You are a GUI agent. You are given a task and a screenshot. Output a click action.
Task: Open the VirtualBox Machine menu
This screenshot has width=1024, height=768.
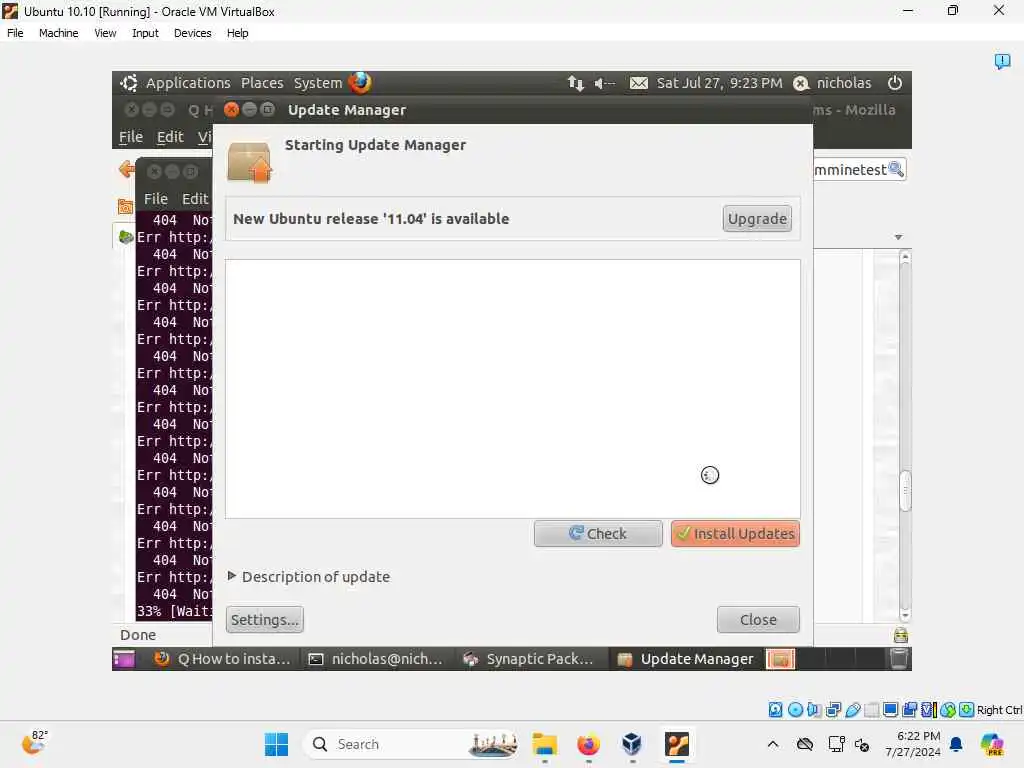[x=58, y=33]
